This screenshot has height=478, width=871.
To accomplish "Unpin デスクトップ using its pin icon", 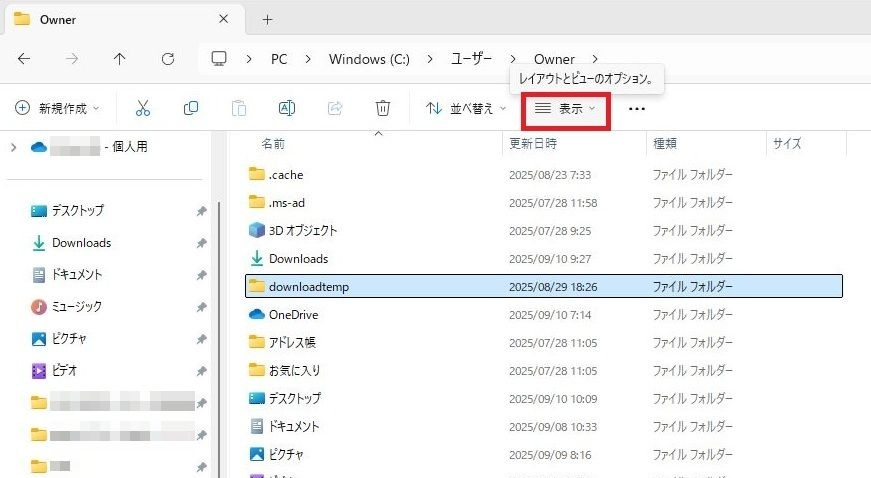I will click(x=201, y=212).
